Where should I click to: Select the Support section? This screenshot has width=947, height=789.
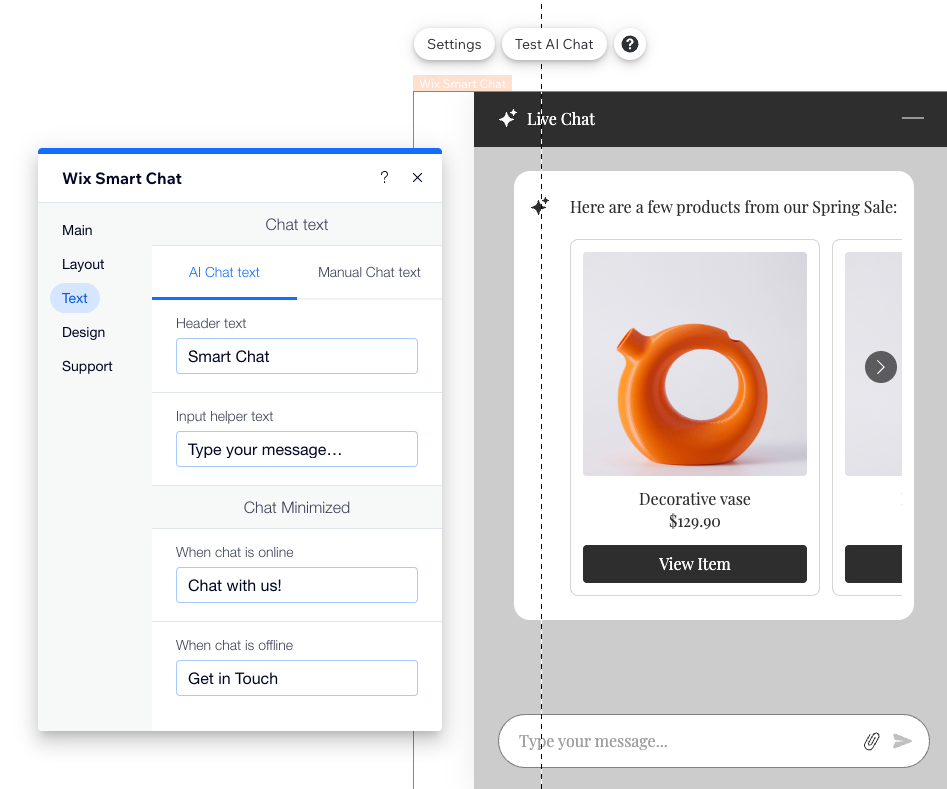point(87,366)
